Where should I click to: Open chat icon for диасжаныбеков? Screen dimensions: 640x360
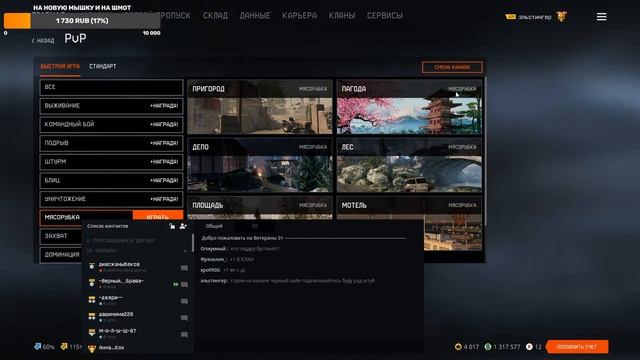[184, 268]
